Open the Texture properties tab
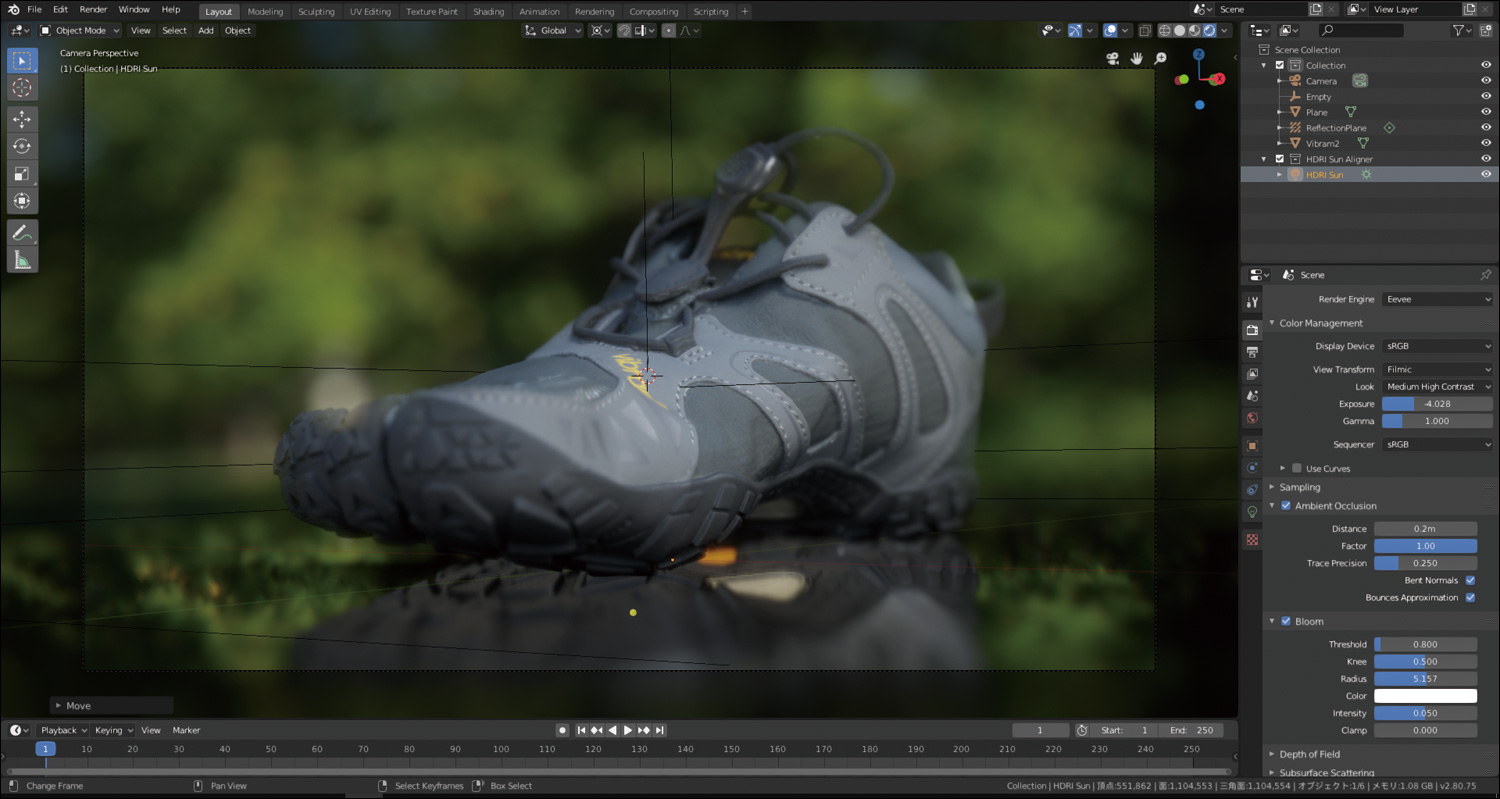The image size is (1500, 799). point(1252,540)
